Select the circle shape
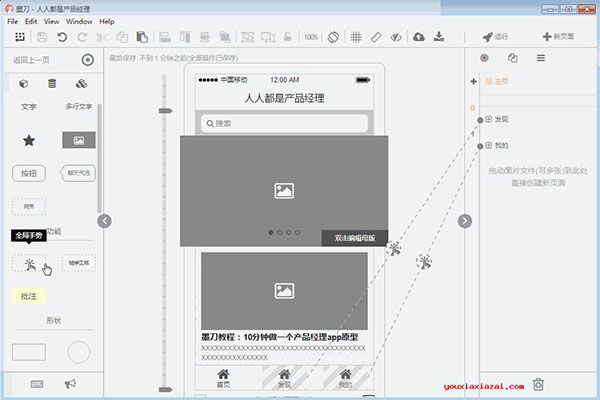The image size is (600, 400). [79, 352]
